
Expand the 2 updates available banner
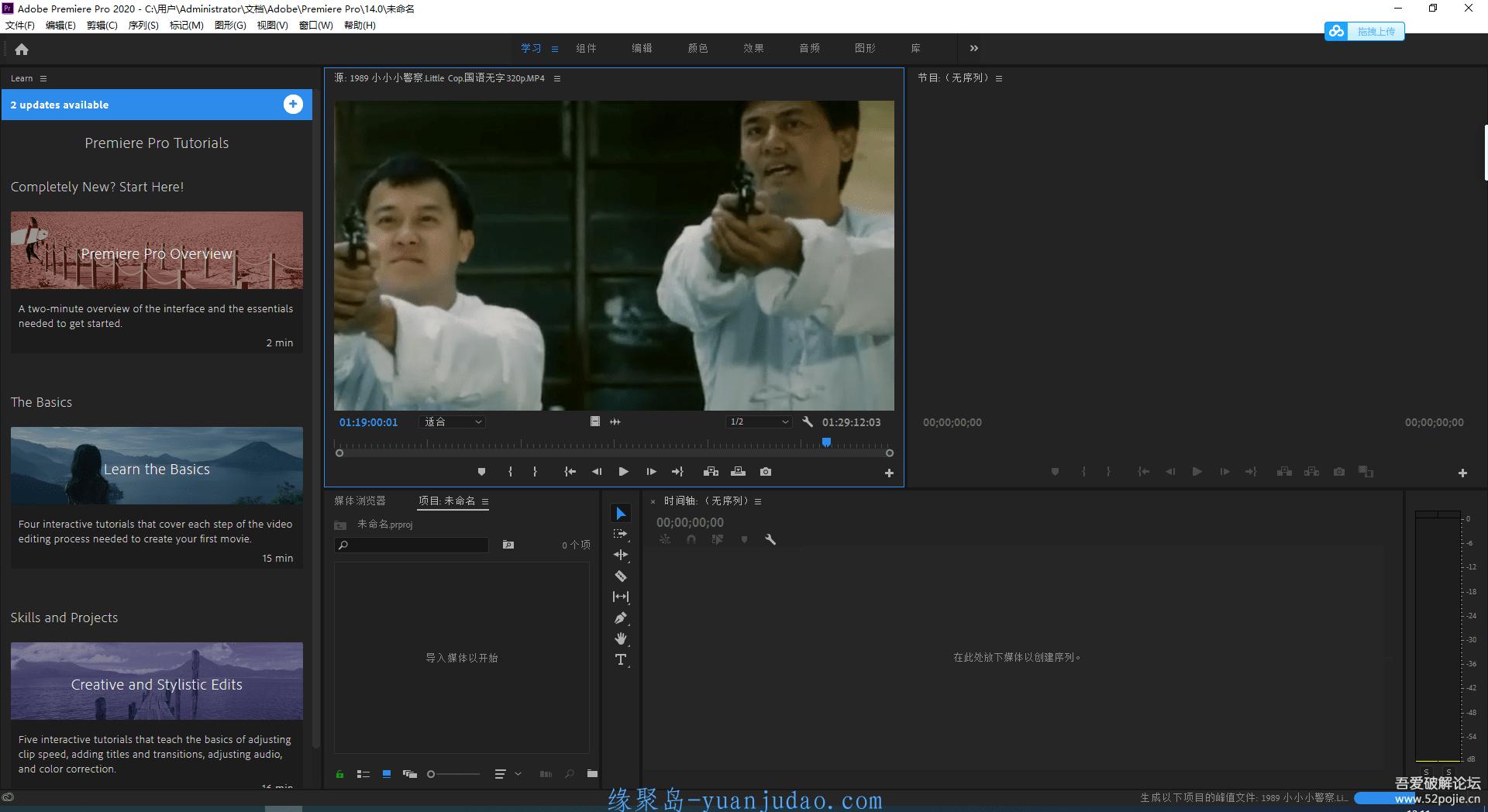click(293, 105)
